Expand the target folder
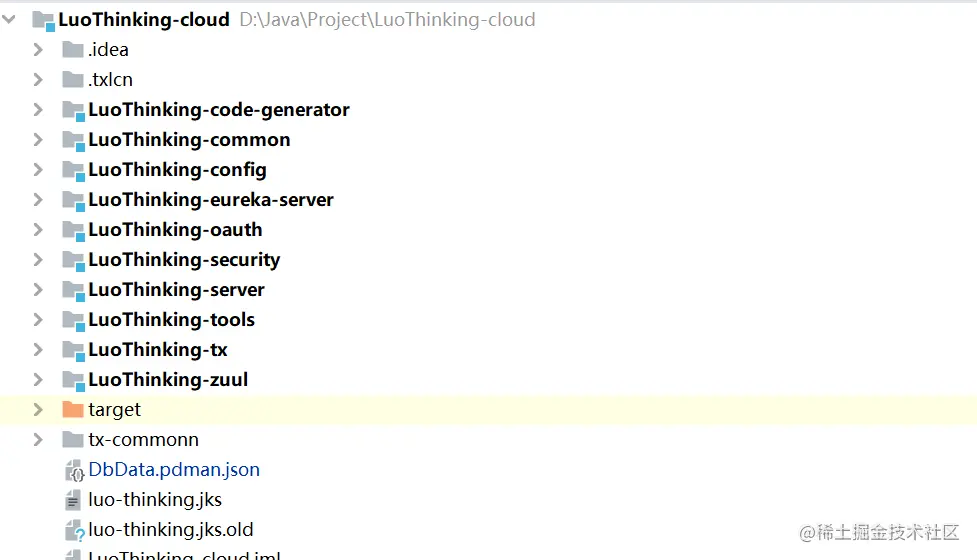This screenshot has width=977, height=560. click(x=38, y=409)
